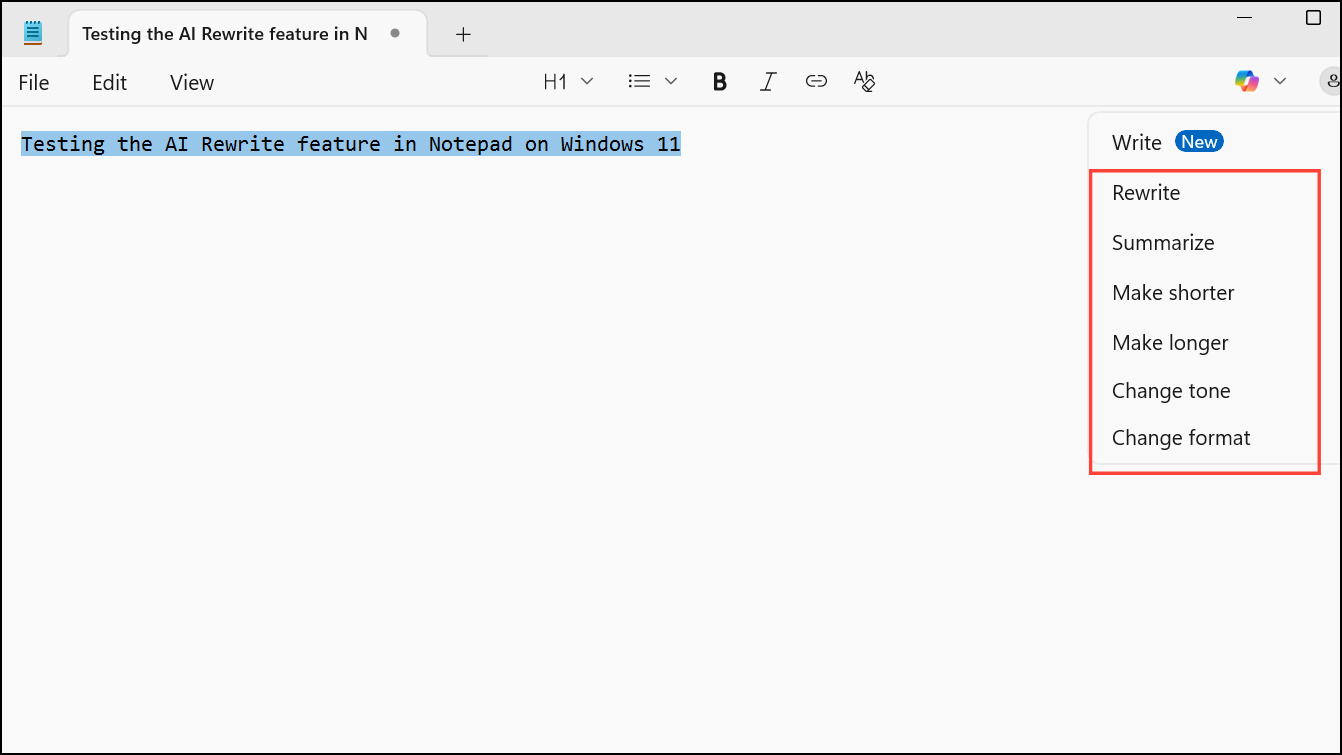This screenshot has height=755, width=1342.
Task: Close the tab via the unsaved dot
Action: tap(395, 33)
